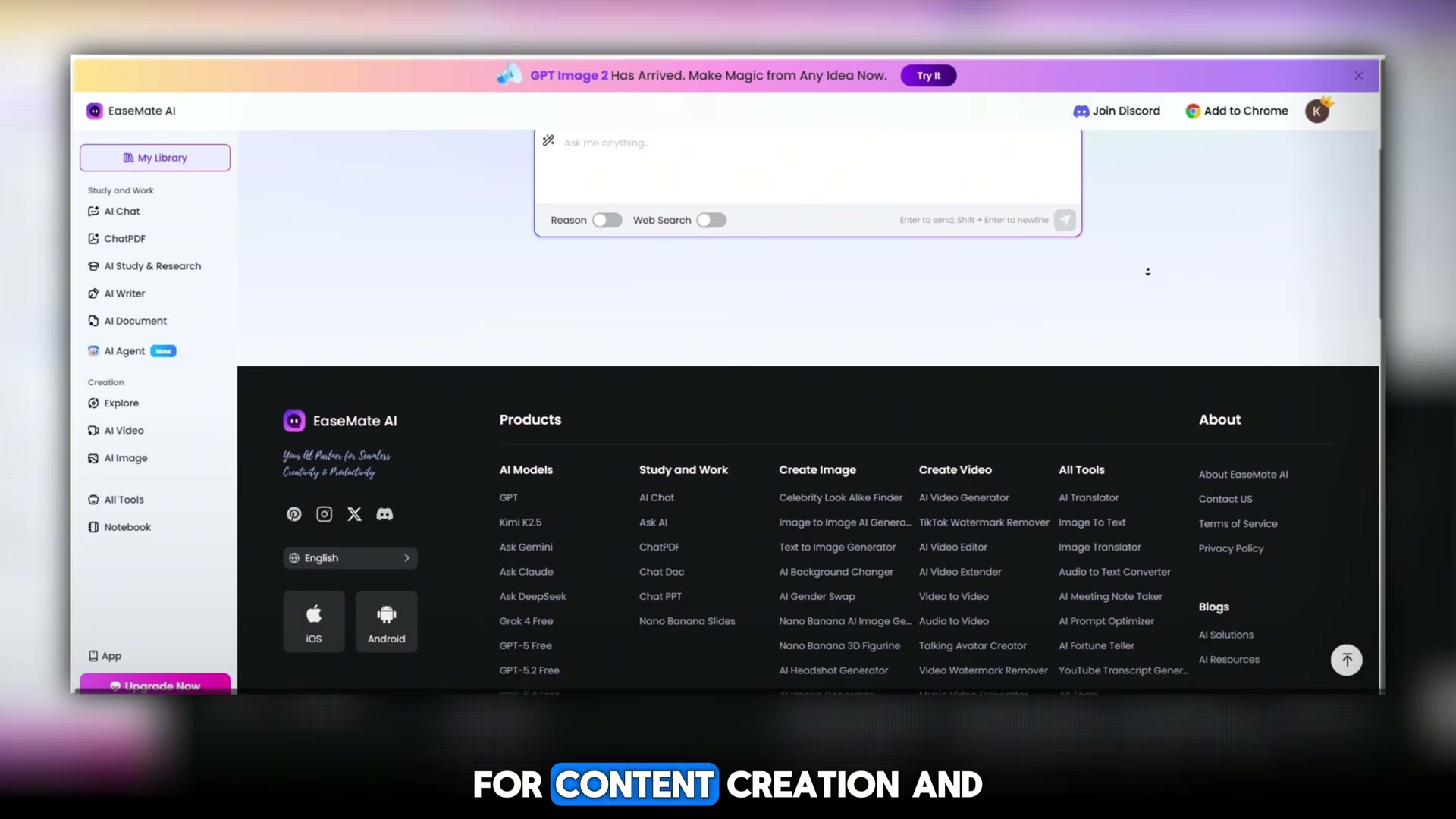1456x819 pixels.
Task: Click the back-to-top arrow button
Action: (x=1347, y=660)
